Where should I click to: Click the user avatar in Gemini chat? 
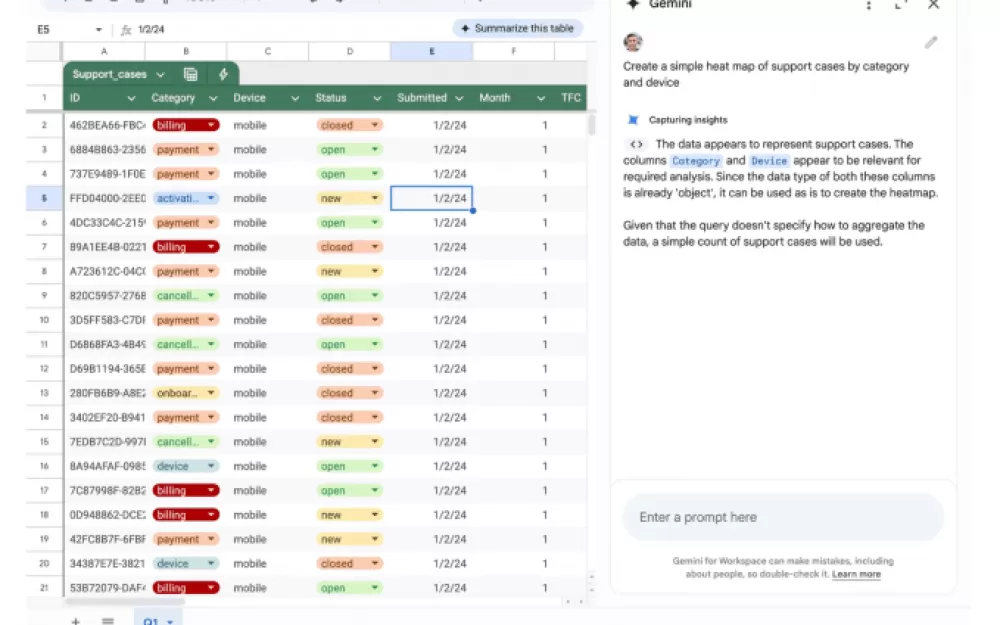[x=633, y=42]
